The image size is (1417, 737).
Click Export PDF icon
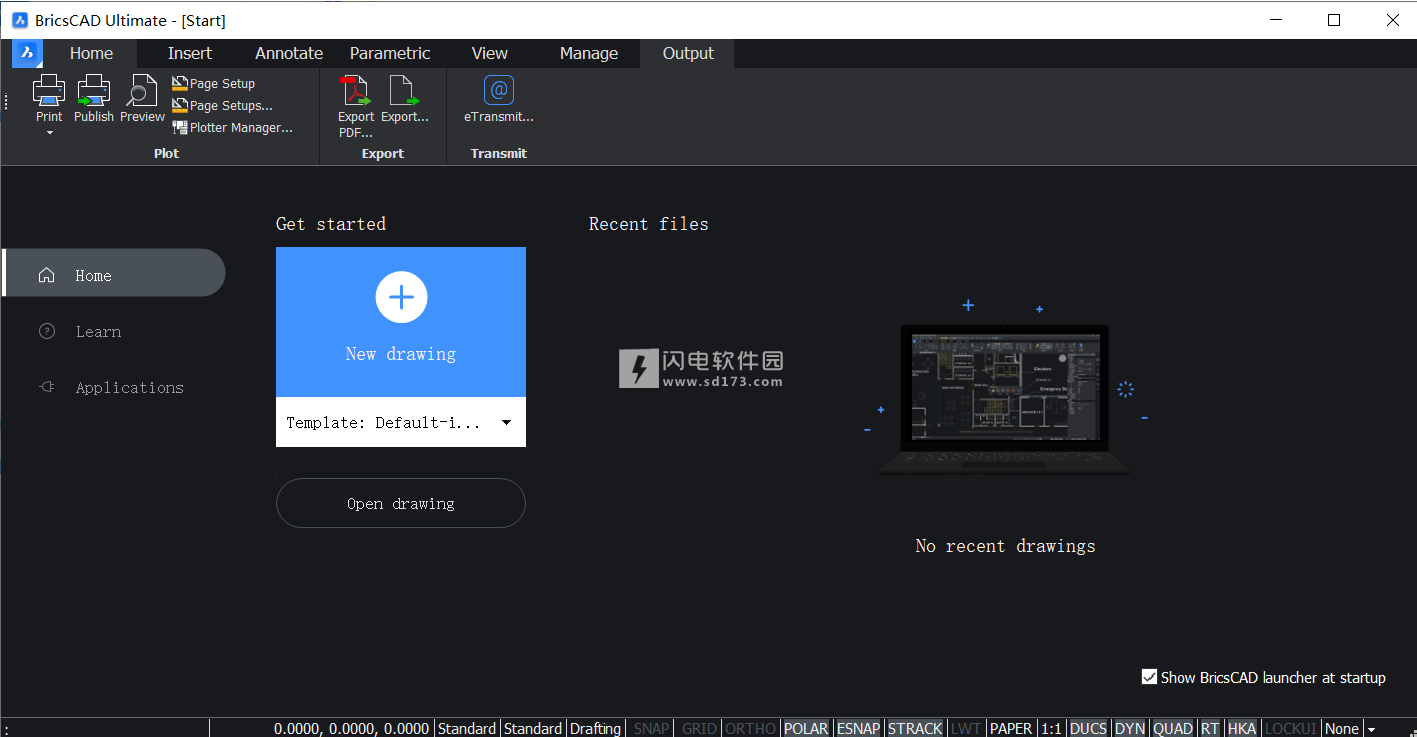coord(355,91)
